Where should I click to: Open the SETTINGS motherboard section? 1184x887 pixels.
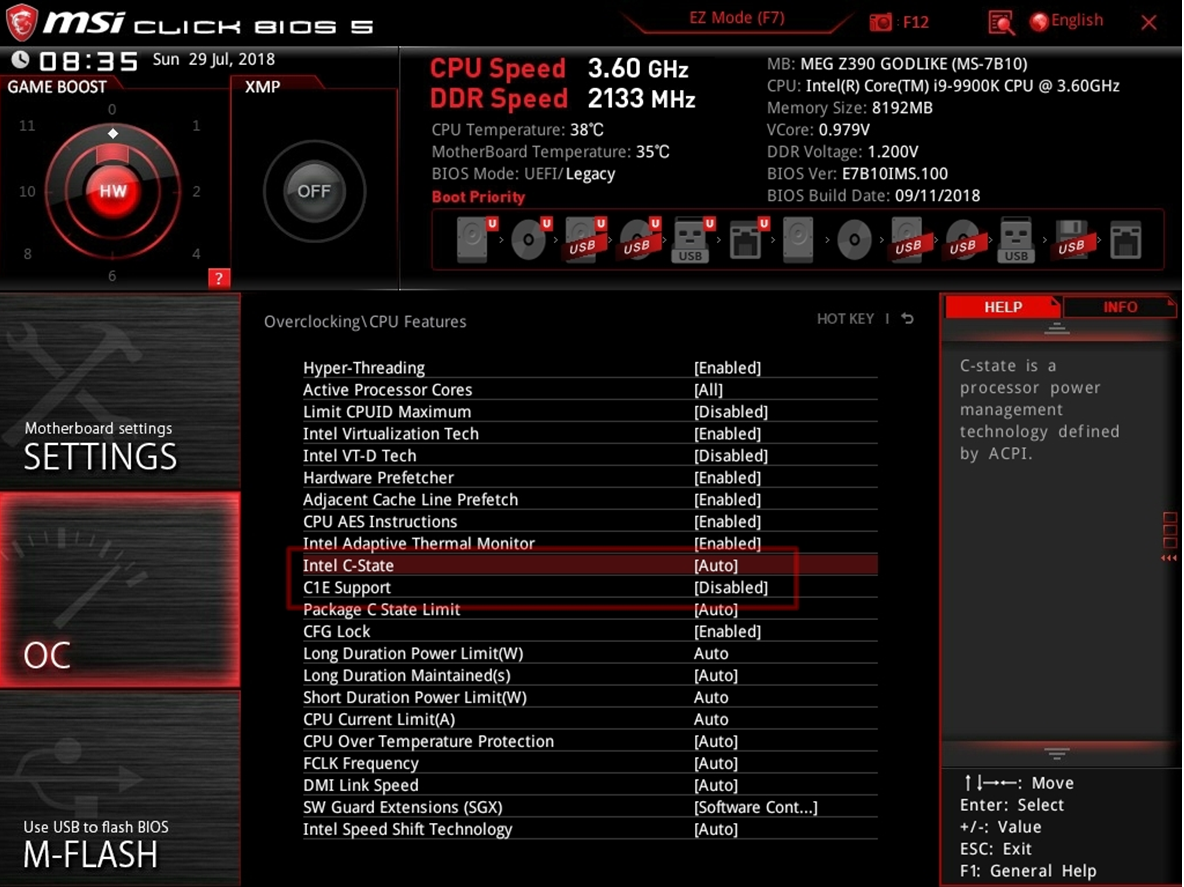120,392
